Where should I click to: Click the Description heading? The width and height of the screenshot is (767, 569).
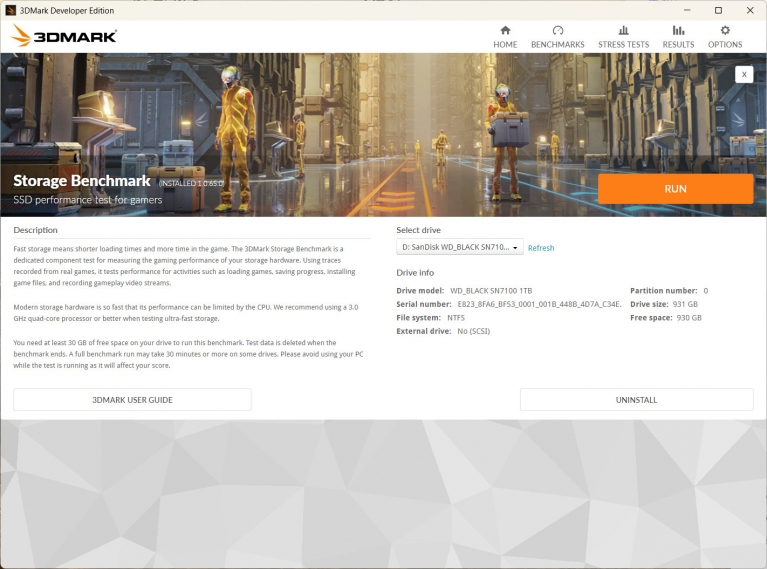pyautogui.click(x=35, y=230)
